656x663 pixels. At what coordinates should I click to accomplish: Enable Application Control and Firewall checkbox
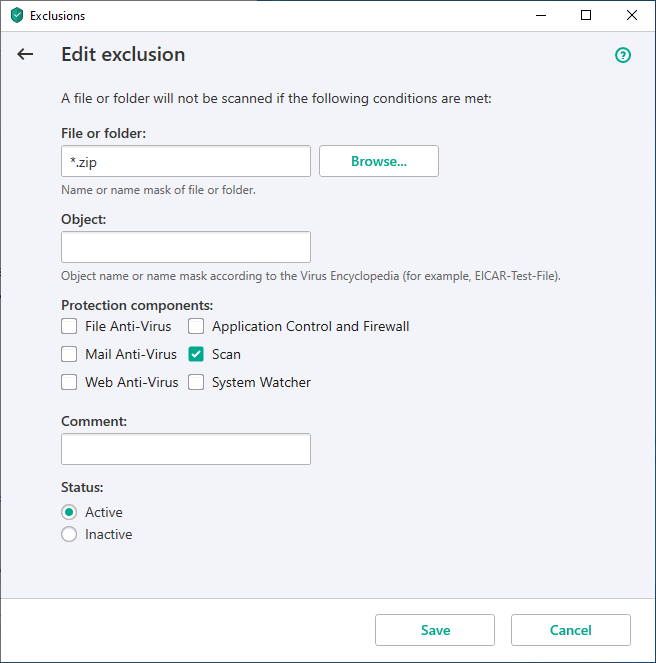196,326
